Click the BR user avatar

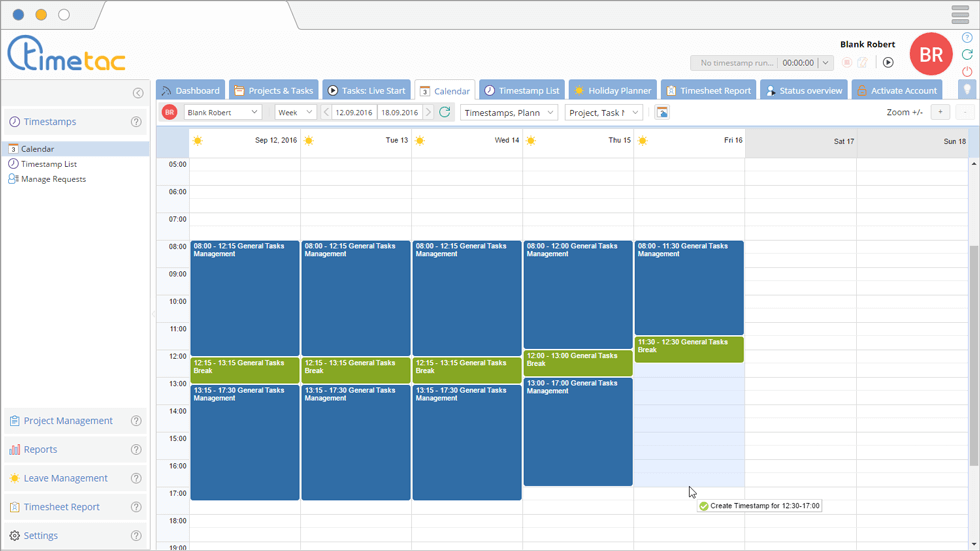(931, 54)
